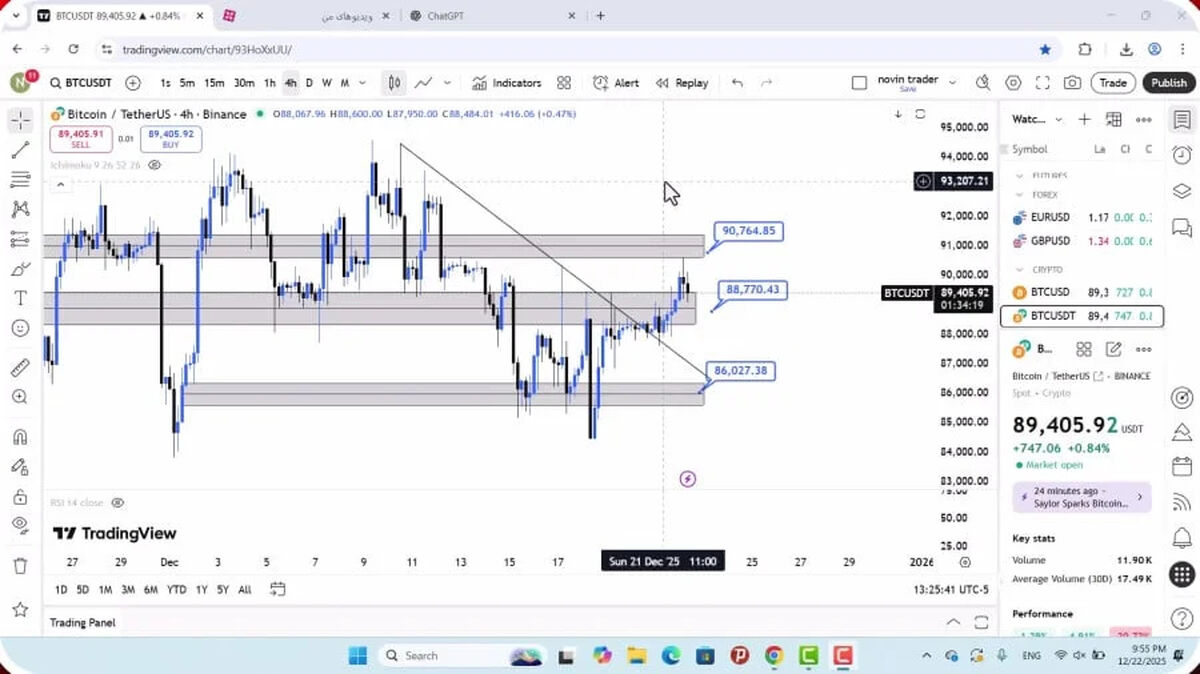Click the BUY 89,405.92 button

[170, 139]
